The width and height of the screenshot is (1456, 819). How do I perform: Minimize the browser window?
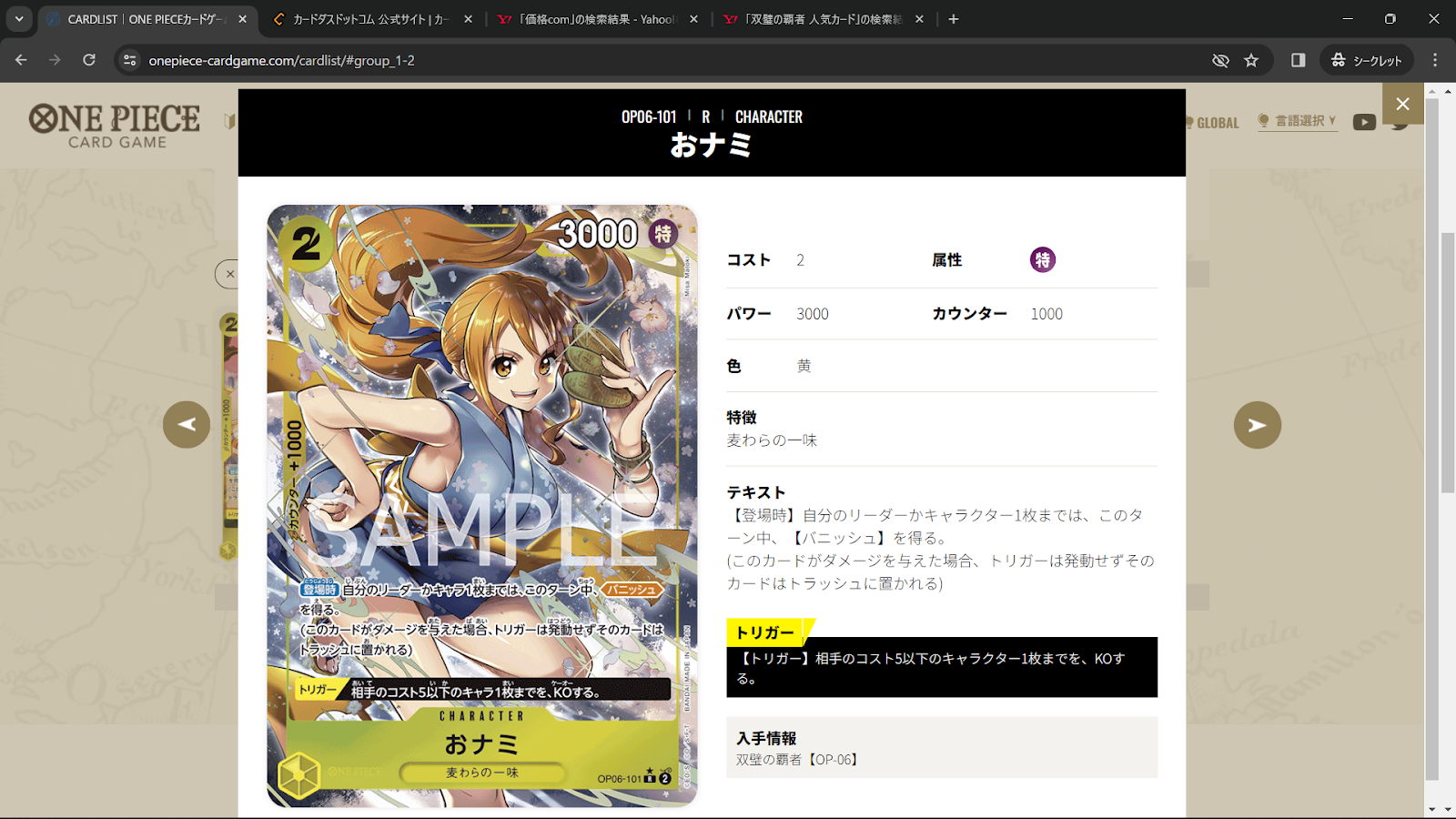pos(1348,19)
